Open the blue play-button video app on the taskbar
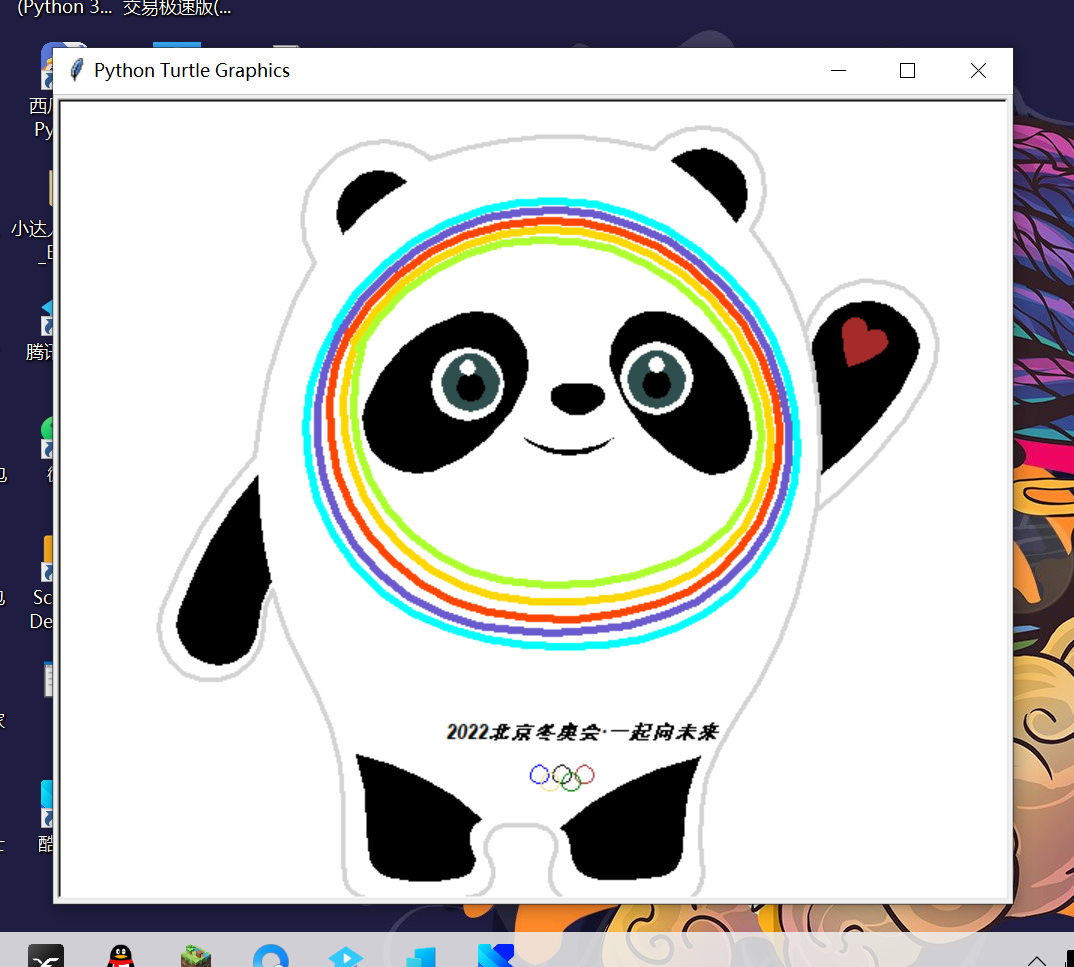The width and height of the screenshot is (1074, 967). (345, 955)
